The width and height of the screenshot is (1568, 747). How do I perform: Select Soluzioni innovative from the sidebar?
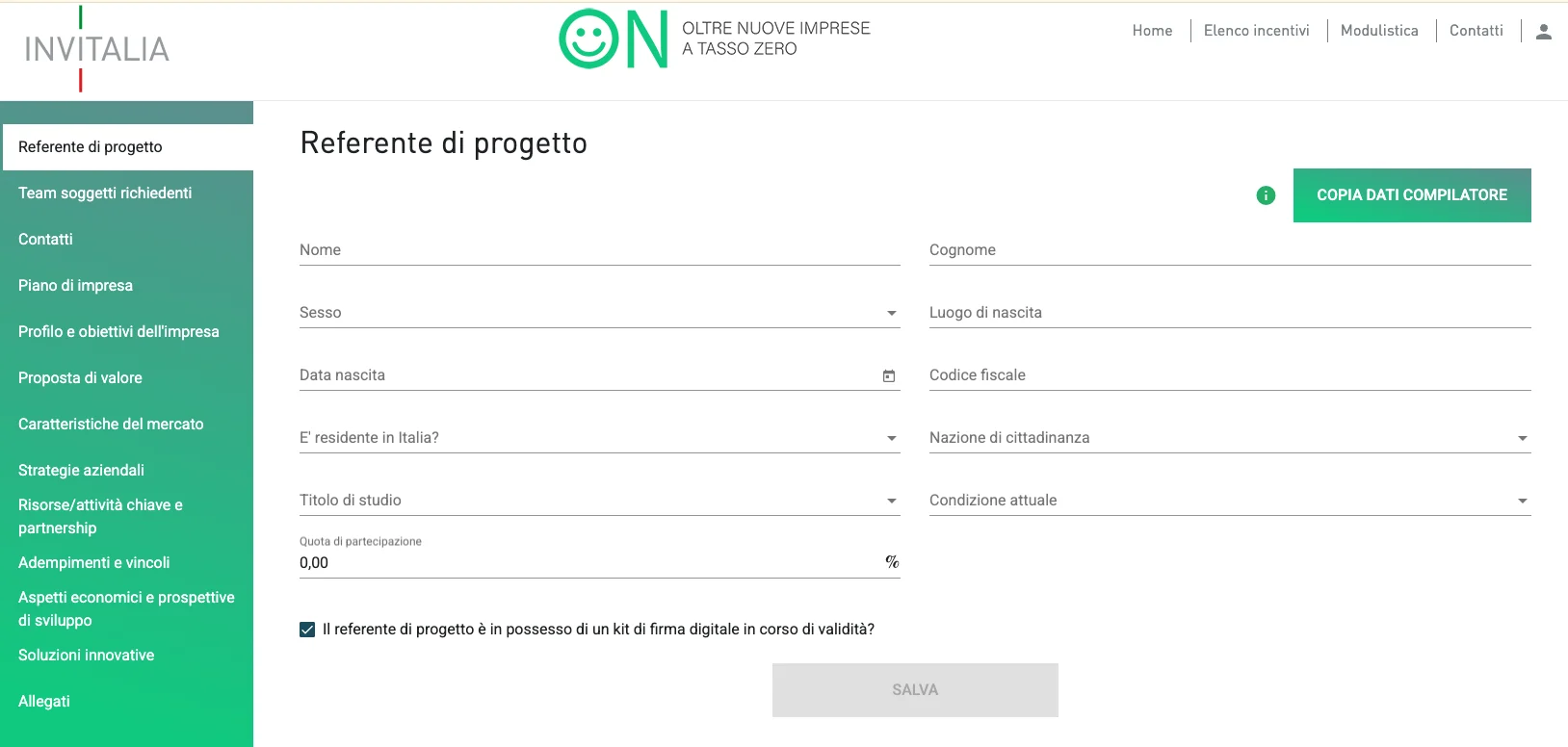click(x=86, y=655)
